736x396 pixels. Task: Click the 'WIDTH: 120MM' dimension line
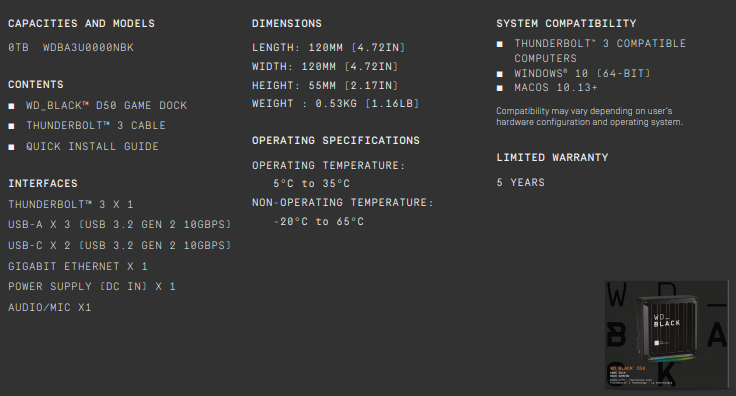click(325, 67)
